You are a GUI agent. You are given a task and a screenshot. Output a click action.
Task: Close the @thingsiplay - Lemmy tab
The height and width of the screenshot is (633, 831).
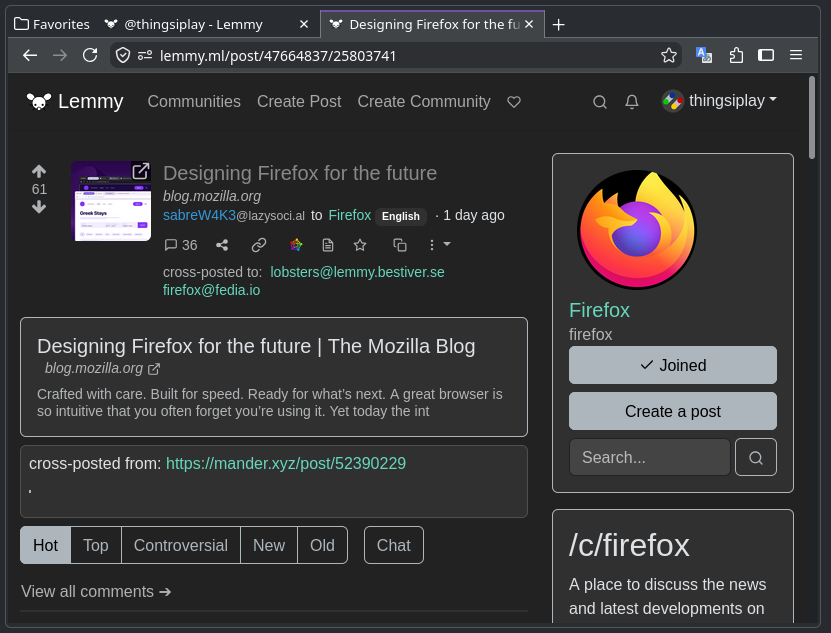[304, 24]
